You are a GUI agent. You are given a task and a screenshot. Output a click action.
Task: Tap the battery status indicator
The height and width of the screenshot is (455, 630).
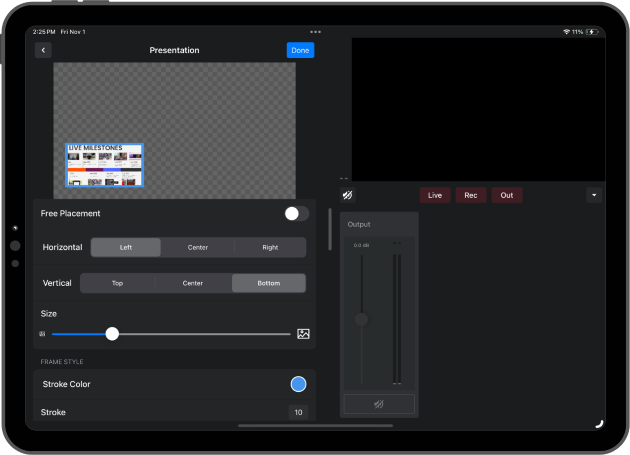click(594, 32)
